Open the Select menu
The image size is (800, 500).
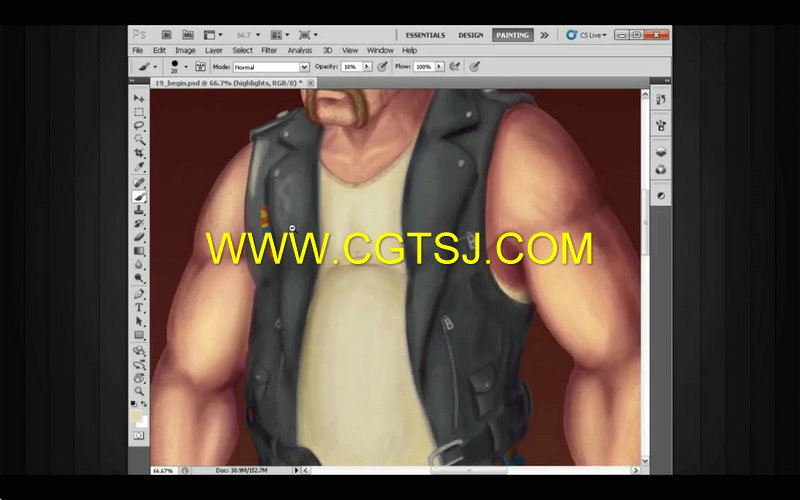coord(242,51)
